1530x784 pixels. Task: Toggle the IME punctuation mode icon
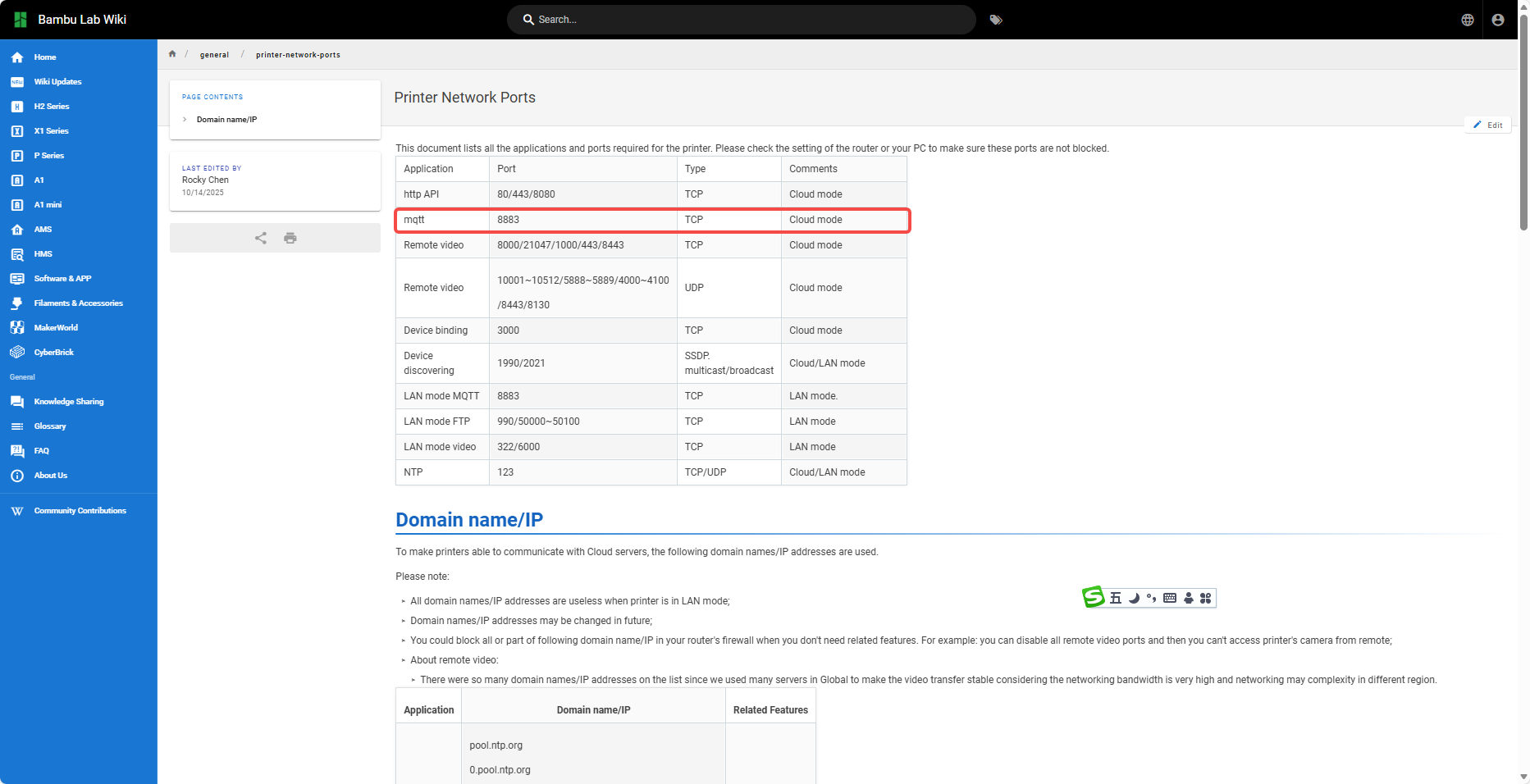pyautogui.click(x=1152, y=598)
